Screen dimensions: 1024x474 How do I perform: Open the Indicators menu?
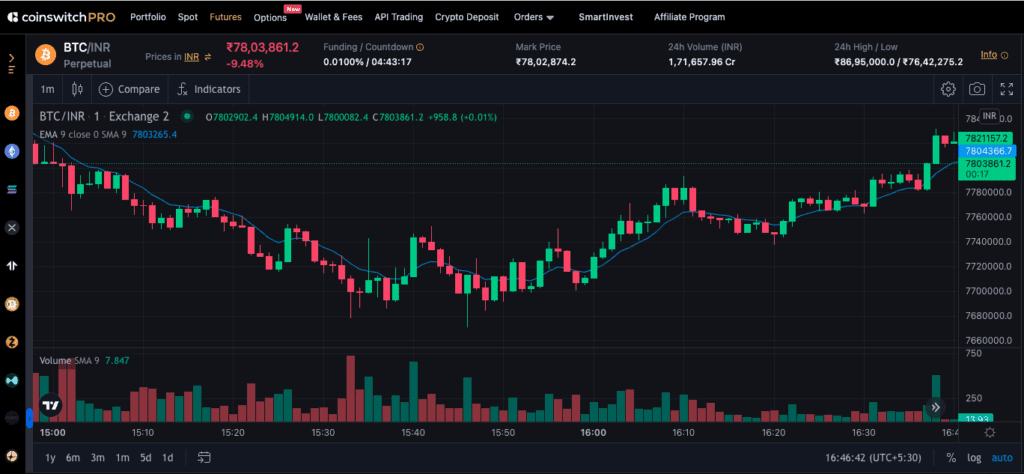[x=209, y=89]
